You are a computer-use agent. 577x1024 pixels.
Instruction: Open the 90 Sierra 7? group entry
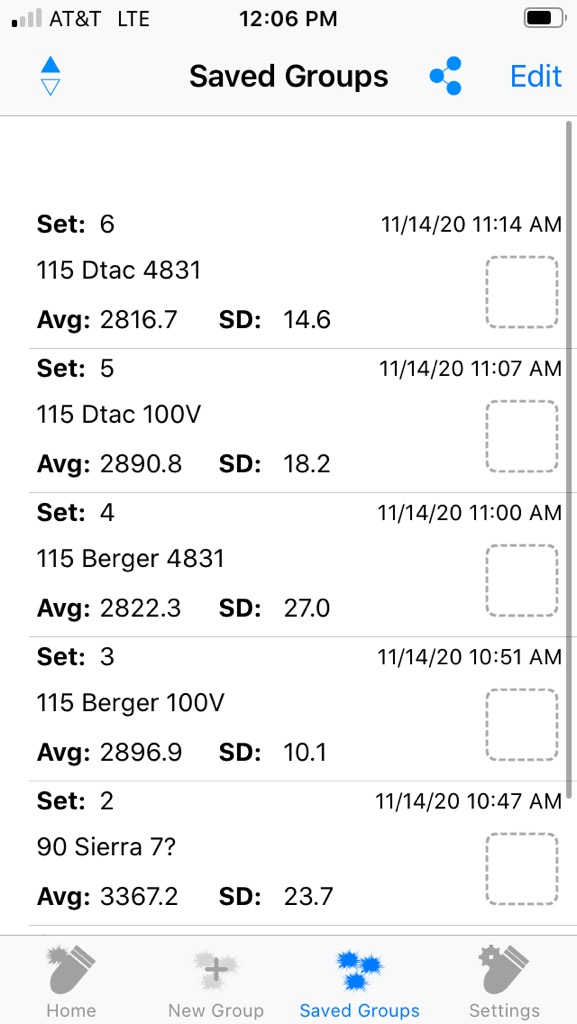pyautogui.click(x=297, y=854)
